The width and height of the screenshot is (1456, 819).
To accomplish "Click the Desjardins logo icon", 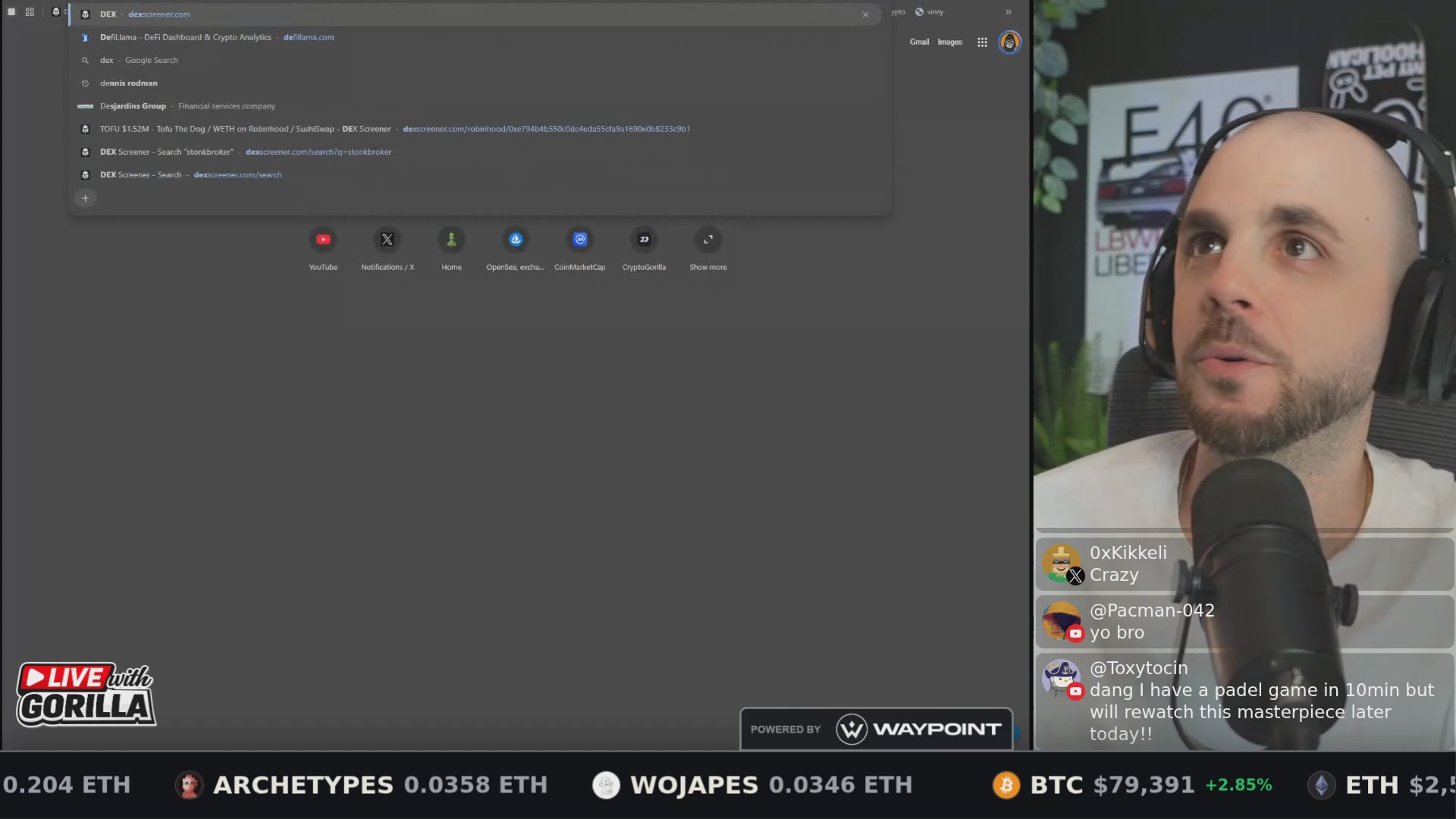I will pos(85,106).
